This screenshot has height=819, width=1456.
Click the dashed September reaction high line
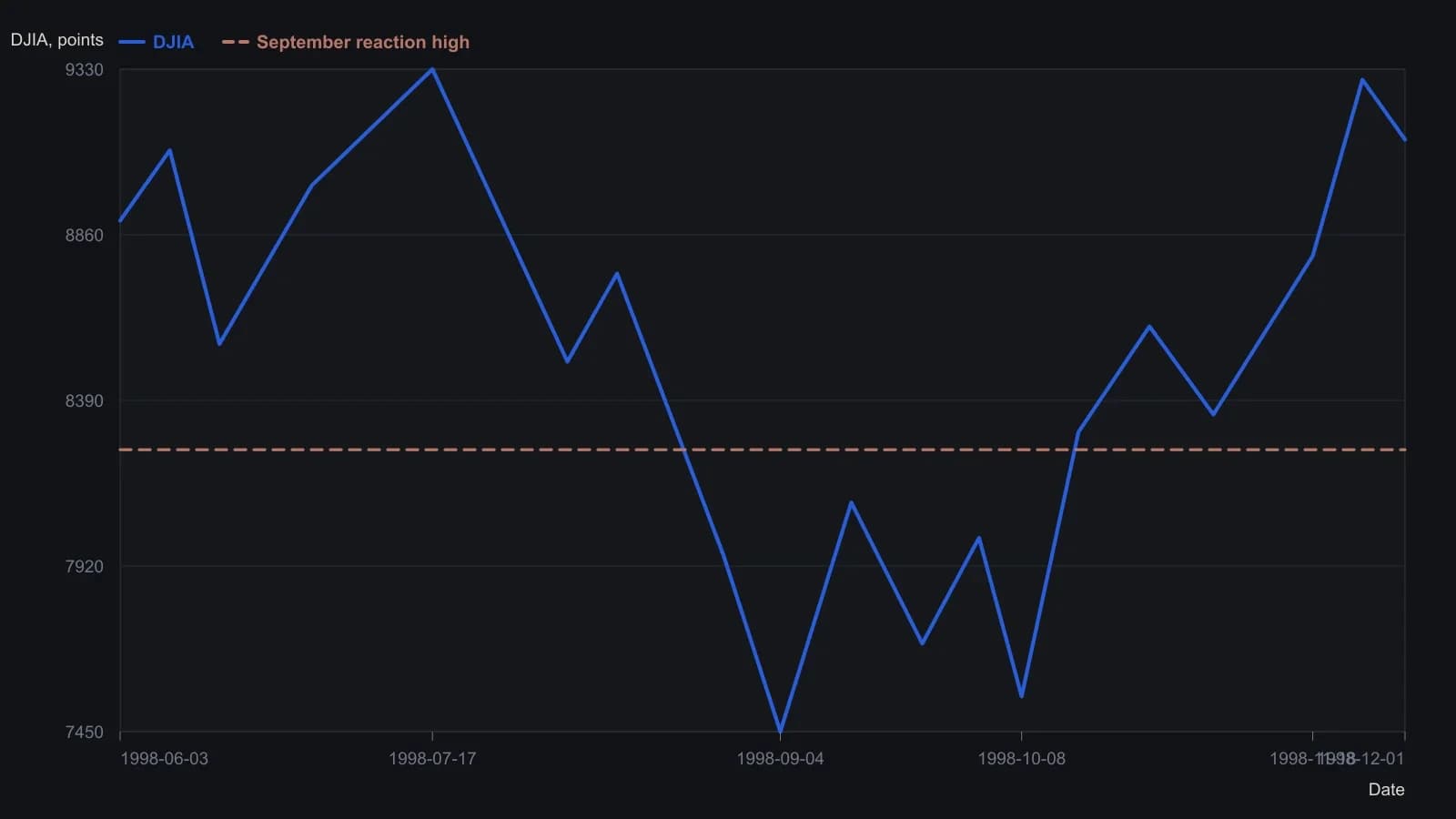(763, 450)
